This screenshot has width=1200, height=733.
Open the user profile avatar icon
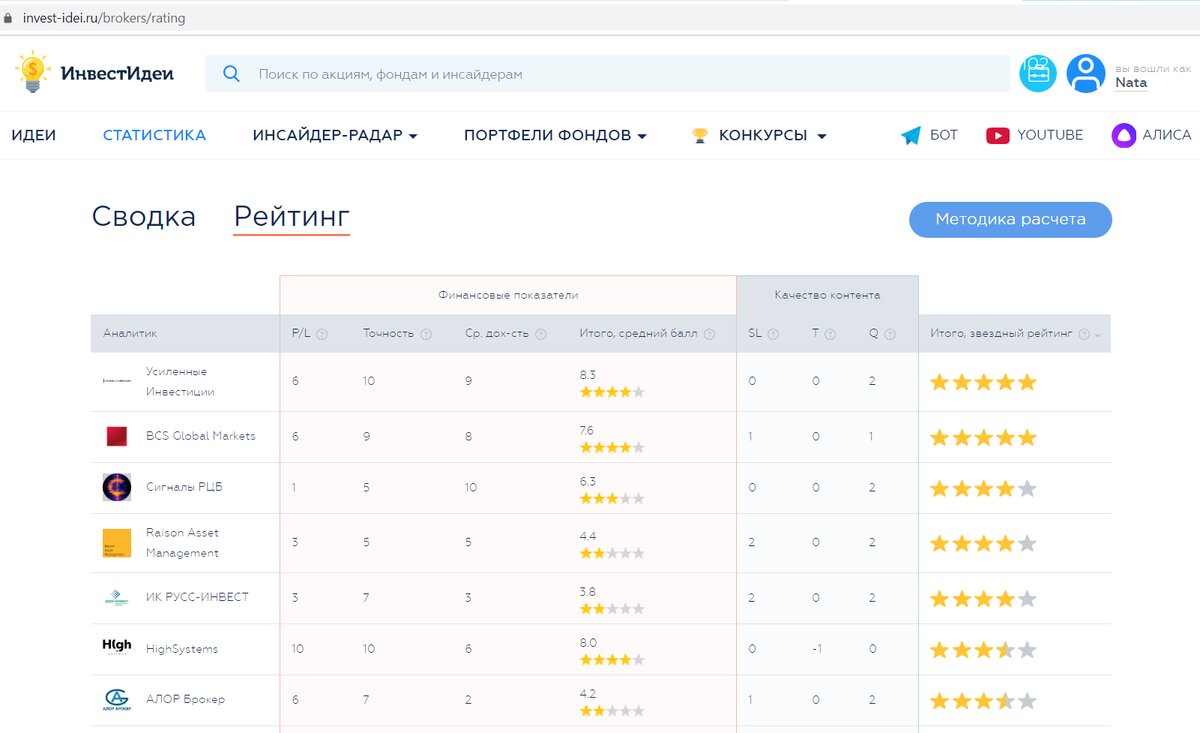(x=1085, y=74)
